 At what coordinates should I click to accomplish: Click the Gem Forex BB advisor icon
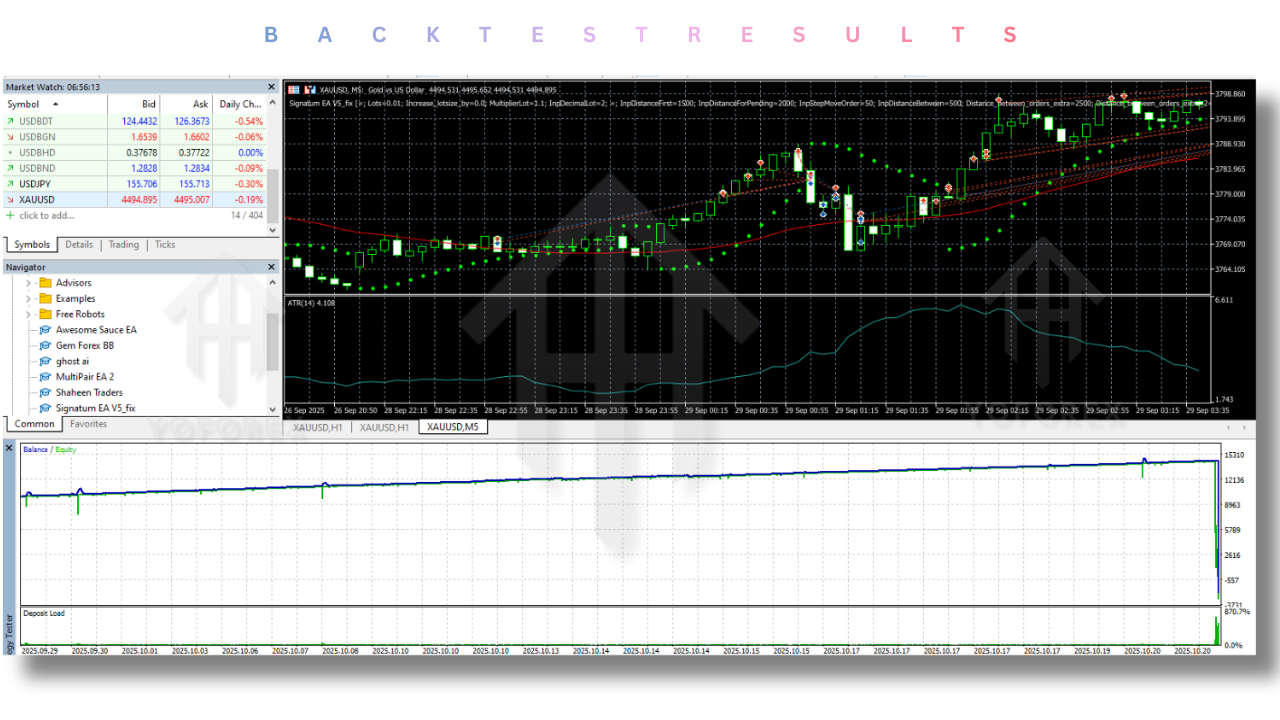[x=45, y=345]
